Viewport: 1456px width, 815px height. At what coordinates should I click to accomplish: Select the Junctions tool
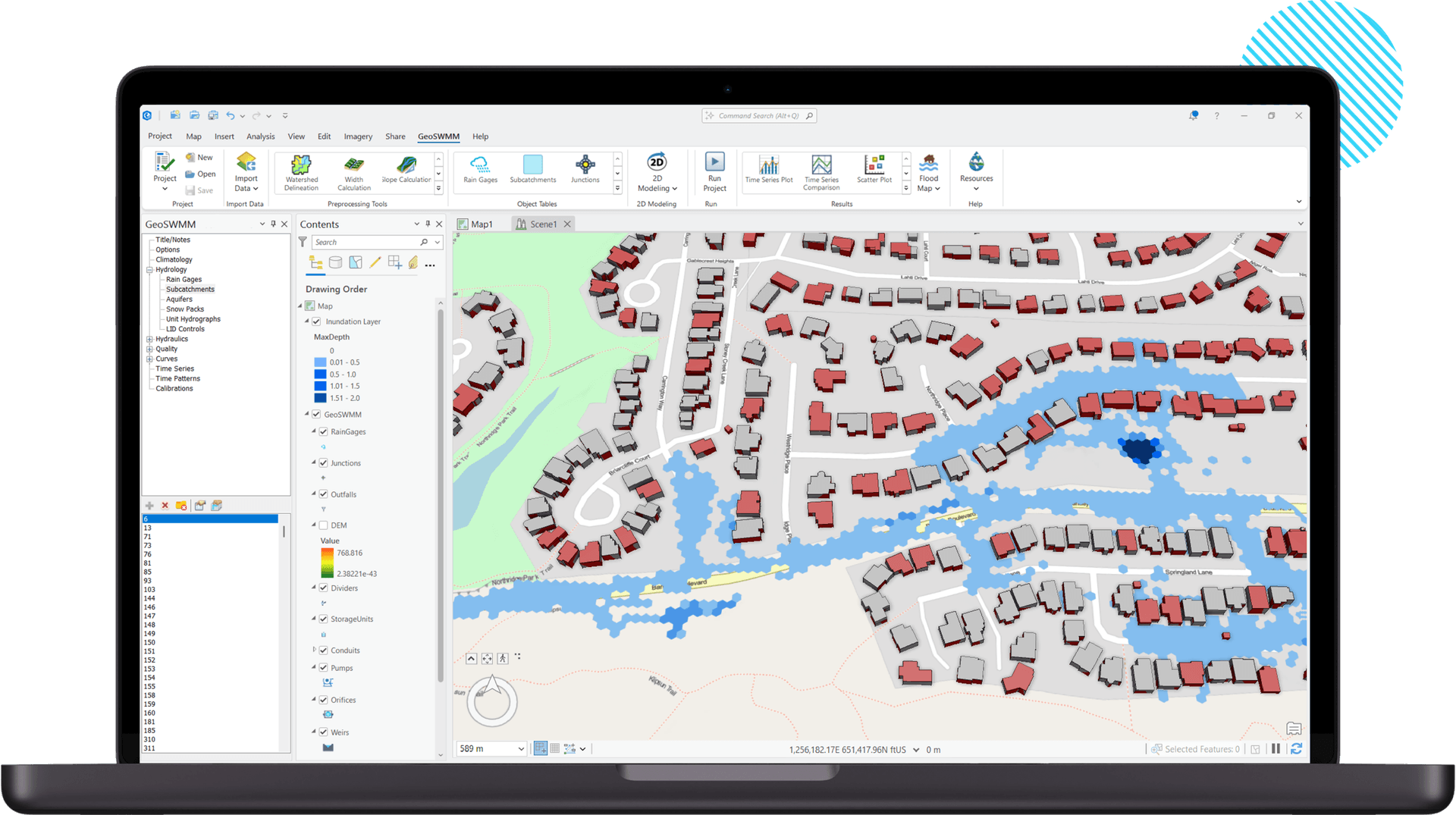click(x=585, y=170)
